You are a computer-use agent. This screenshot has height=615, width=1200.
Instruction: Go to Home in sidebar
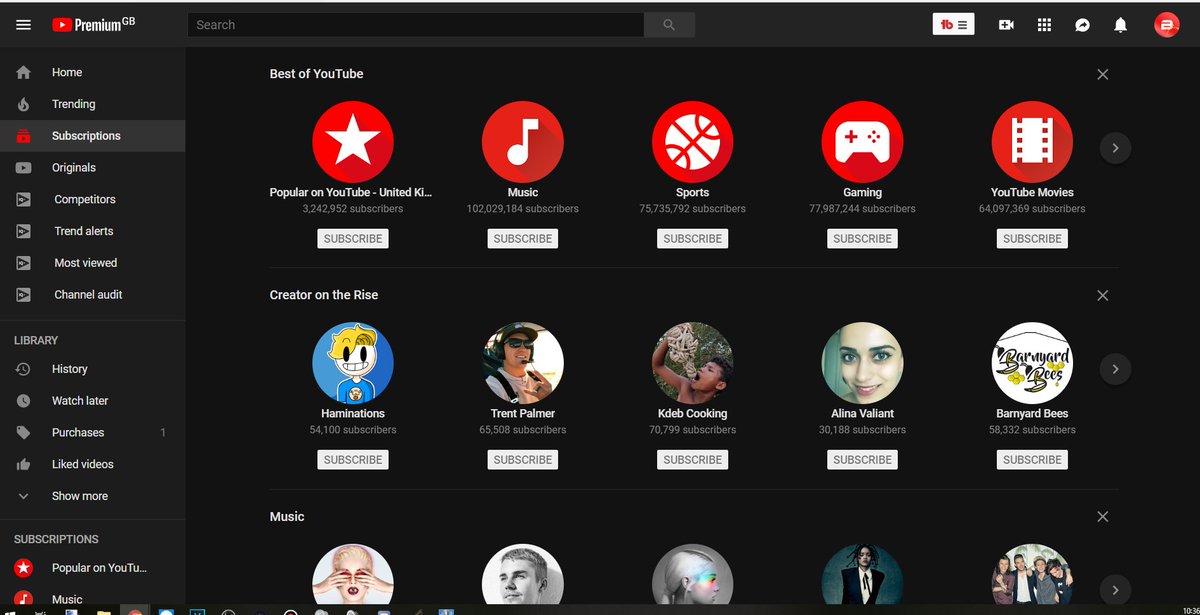[92, 72]
